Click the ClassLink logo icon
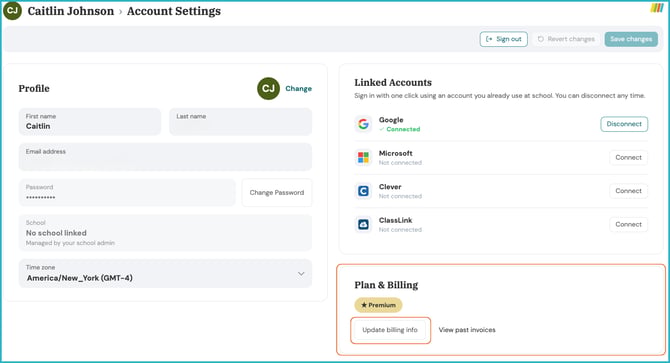The image size is (670, 363). tap(363, 224)
